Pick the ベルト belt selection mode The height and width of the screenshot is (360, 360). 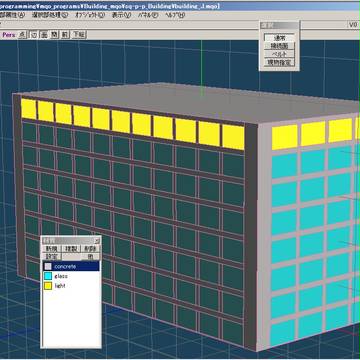tap(279, 54)
